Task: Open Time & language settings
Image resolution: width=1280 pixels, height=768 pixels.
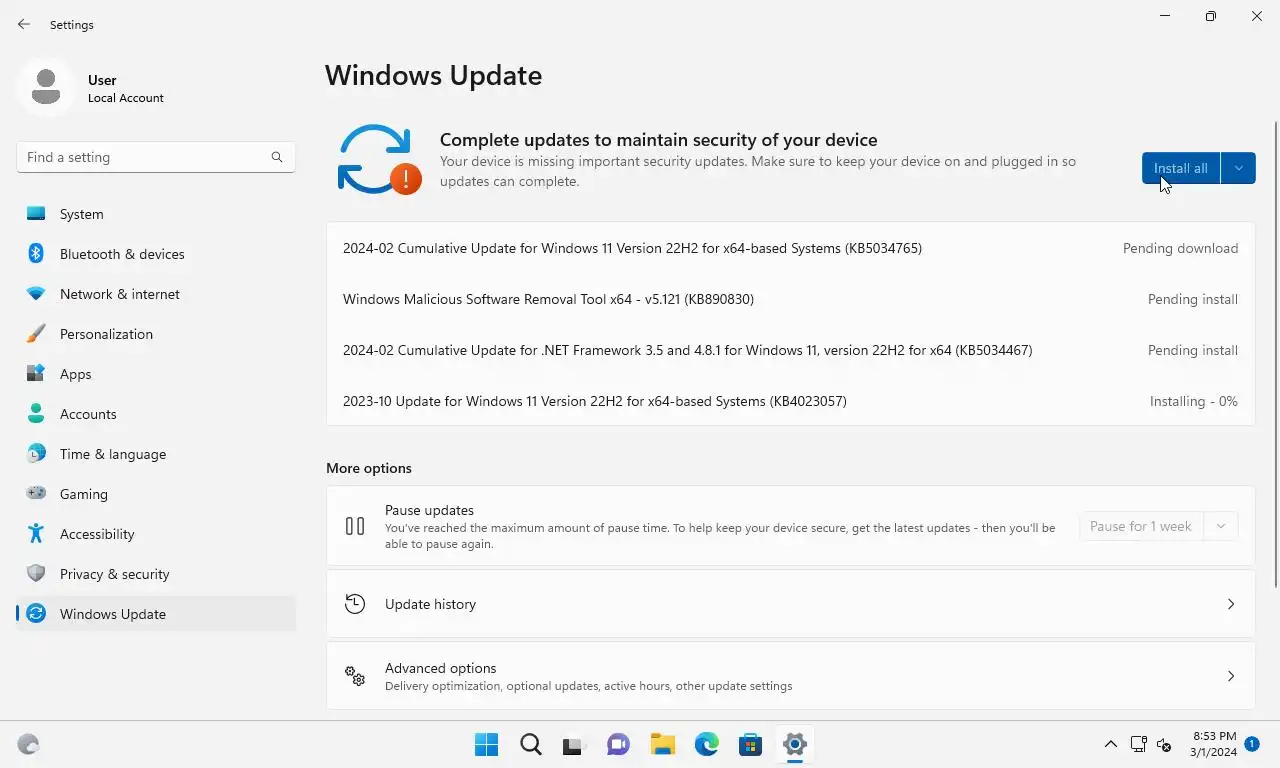Action: point(156,454)
